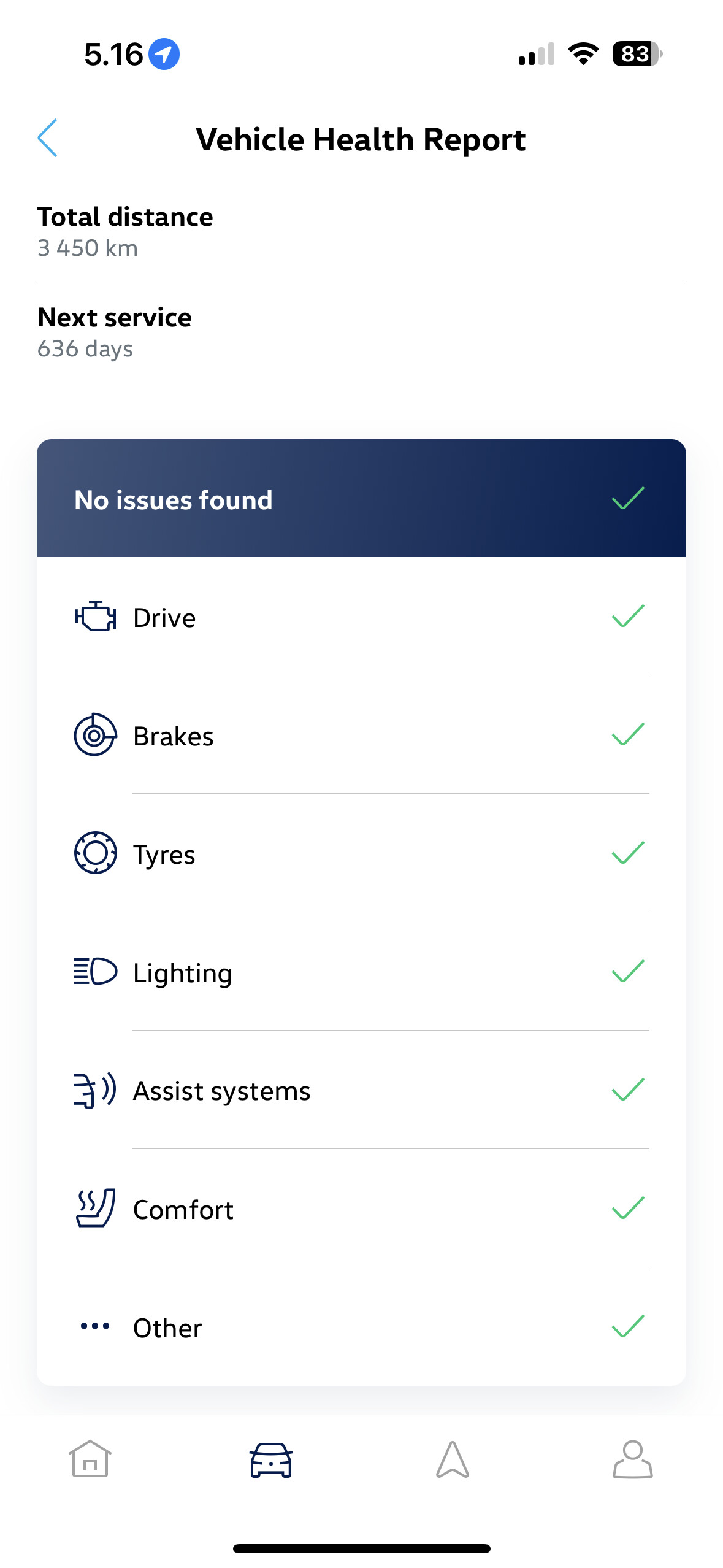The height and width of the screenshot is (1568, 723).
Task: Tap the green checkmark beside Tyres
Action: click(x=629, y=853)
